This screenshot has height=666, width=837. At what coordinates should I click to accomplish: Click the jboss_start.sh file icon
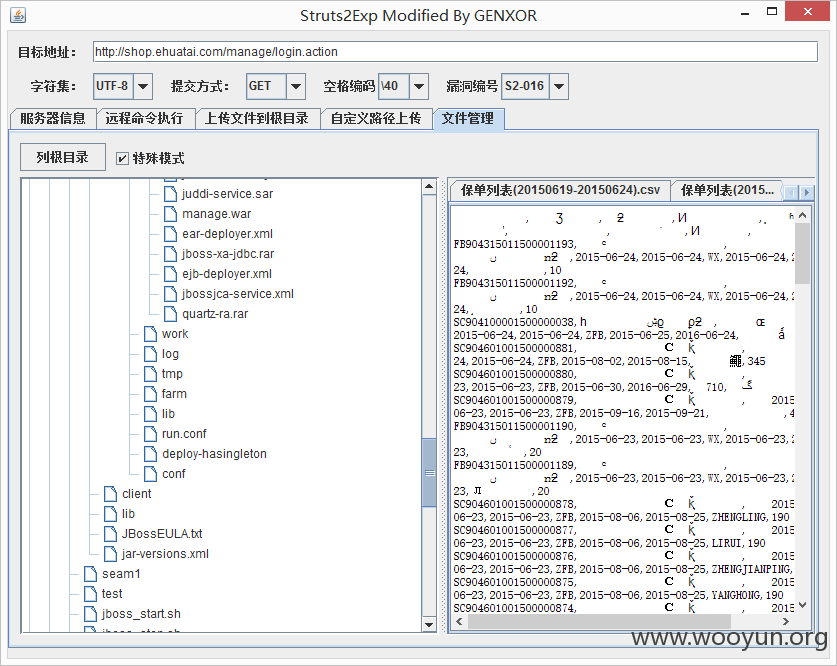pyautogui.click(x=90, y=614)
